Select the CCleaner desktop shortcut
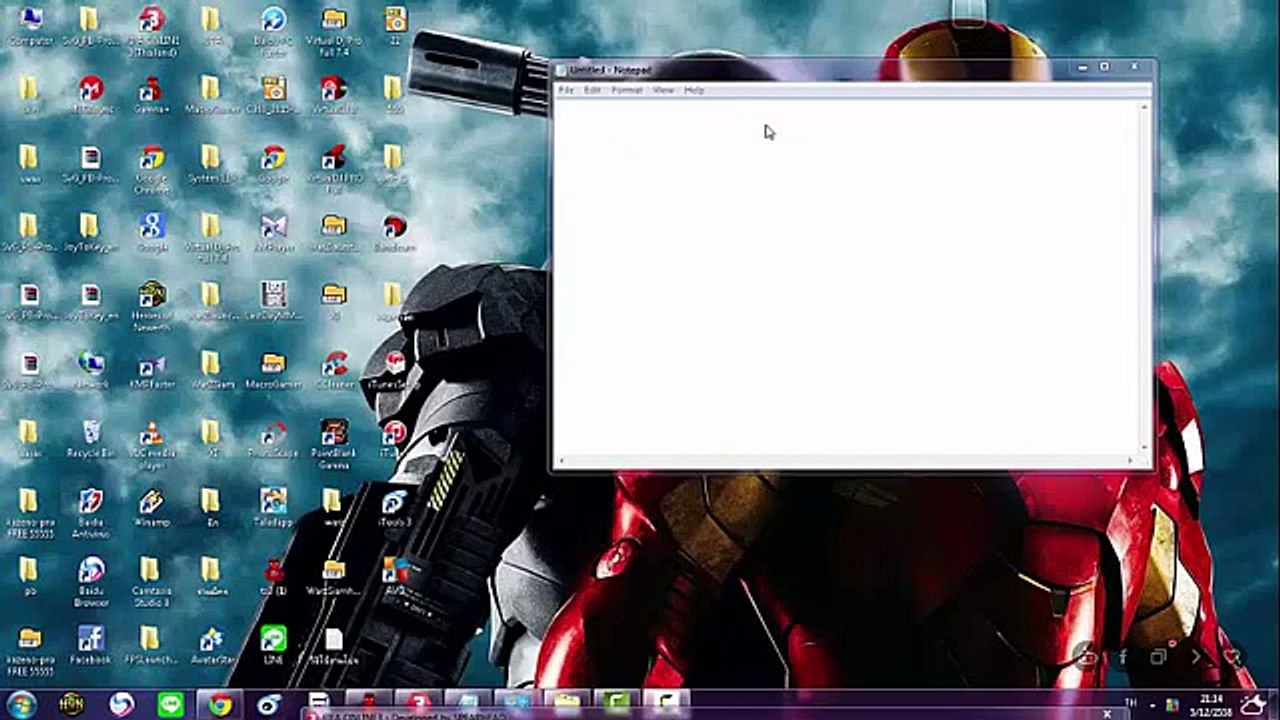The width and height of the screenshot is (1280, 720). coord(334,370)
